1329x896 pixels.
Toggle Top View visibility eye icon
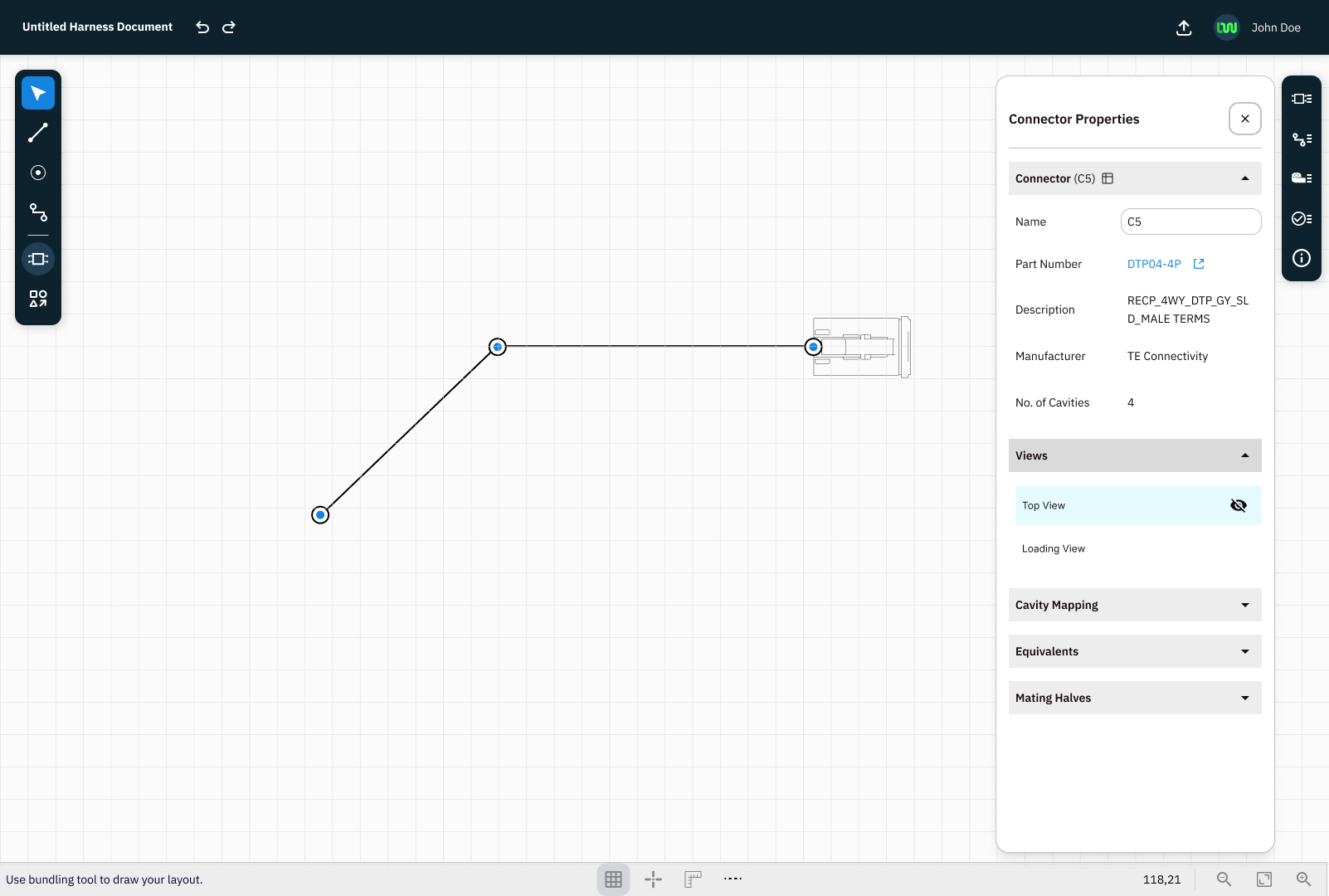tap(1239, 505)
